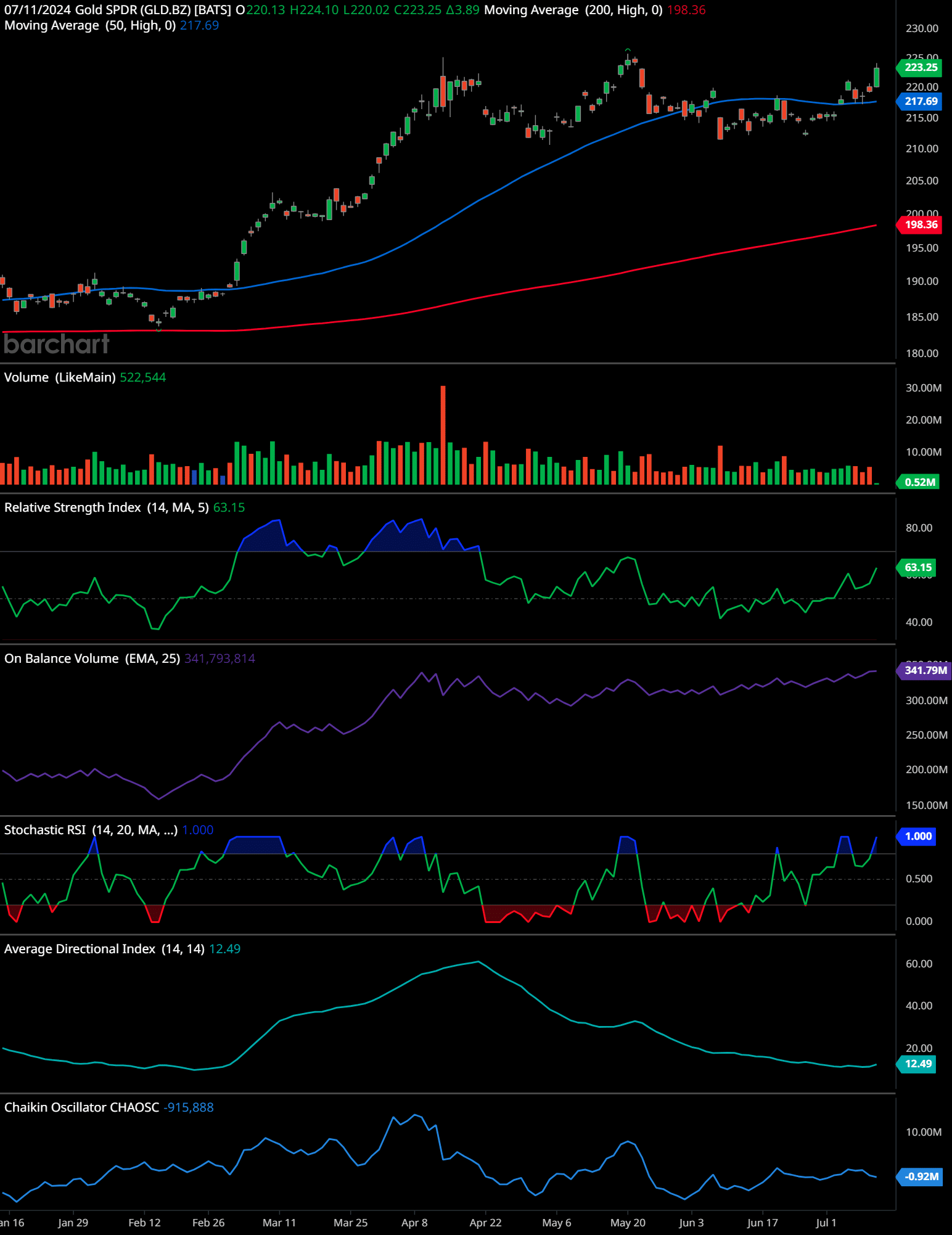This screenshot has width=952, height=1235.
Task: Click the 180.00 price axis label
Action: [x=922, y=353]
